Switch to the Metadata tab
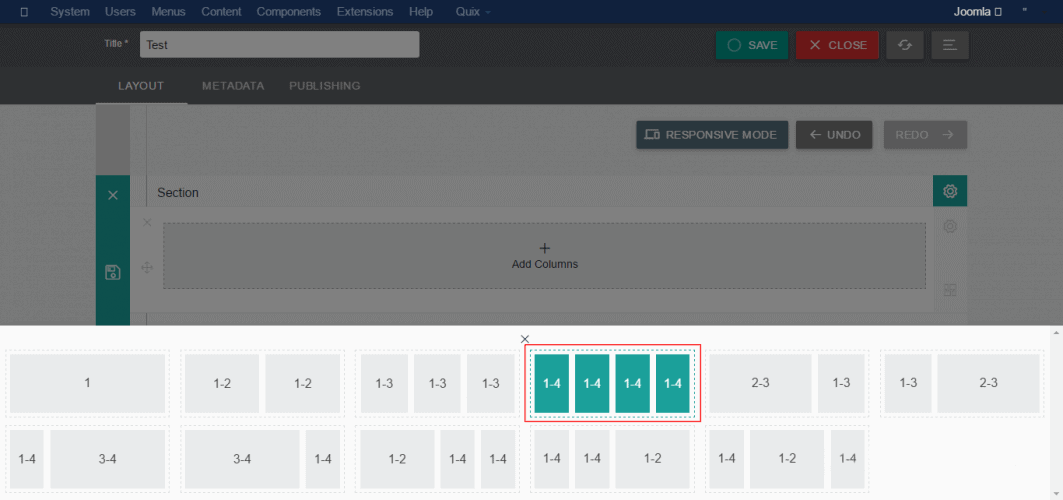The height and width of the screenshot is (500, 1063). (x=233, y=86)
